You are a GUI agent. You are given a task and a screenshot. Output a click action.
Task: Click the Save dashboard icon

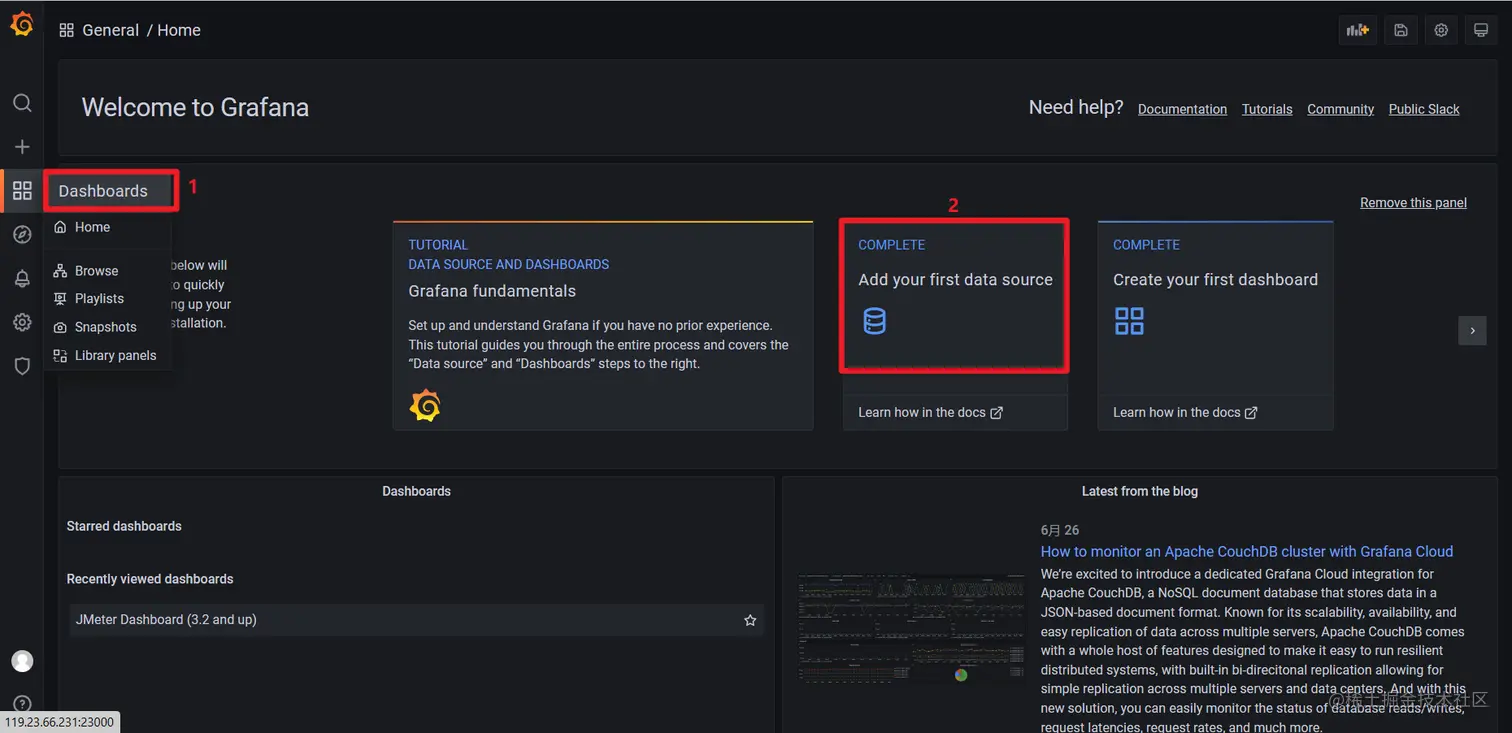(1401, 30)
